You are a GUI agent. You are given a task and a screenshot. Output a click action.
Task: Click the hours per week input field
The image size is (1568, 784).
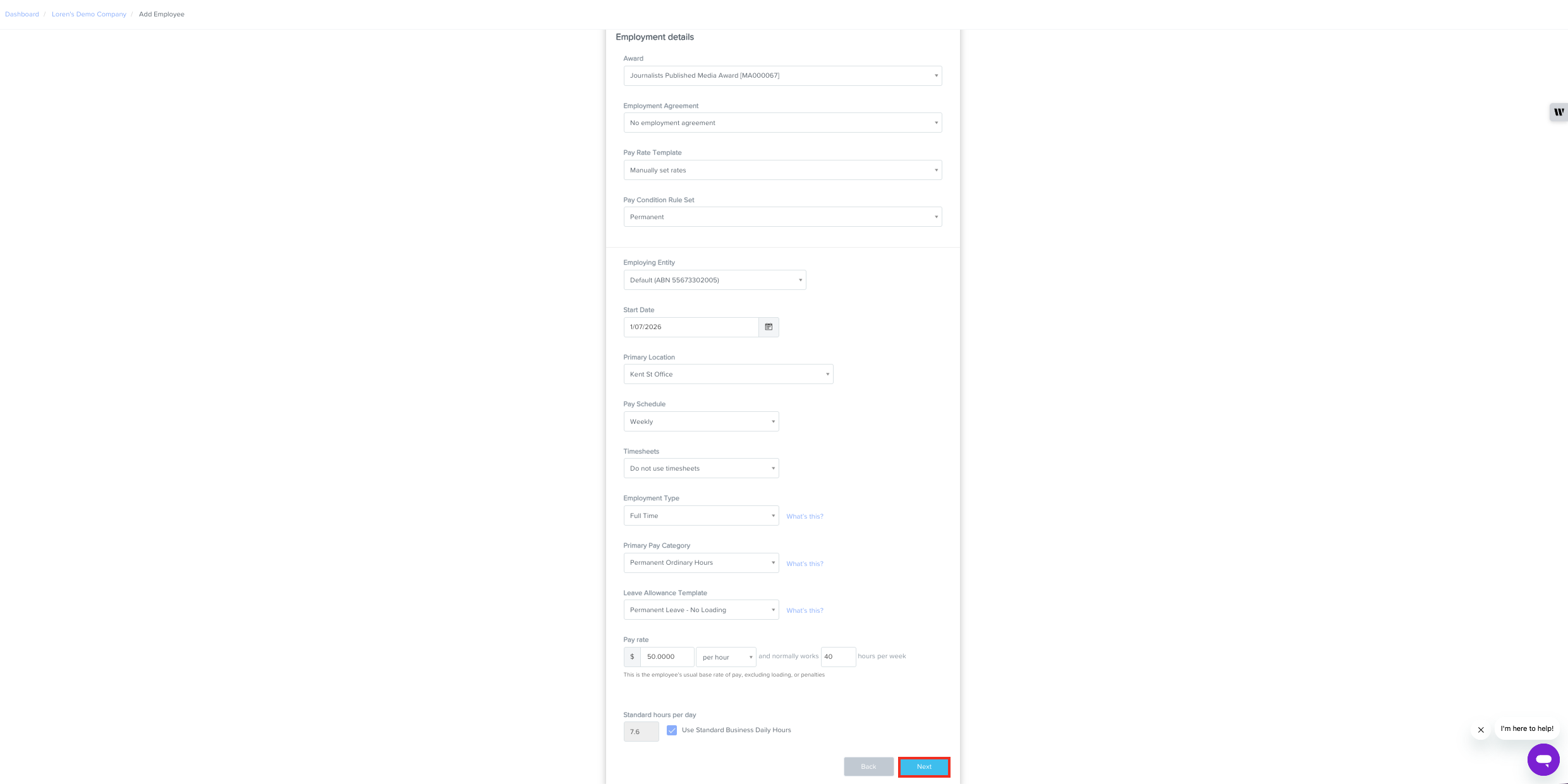coord(838,657)
